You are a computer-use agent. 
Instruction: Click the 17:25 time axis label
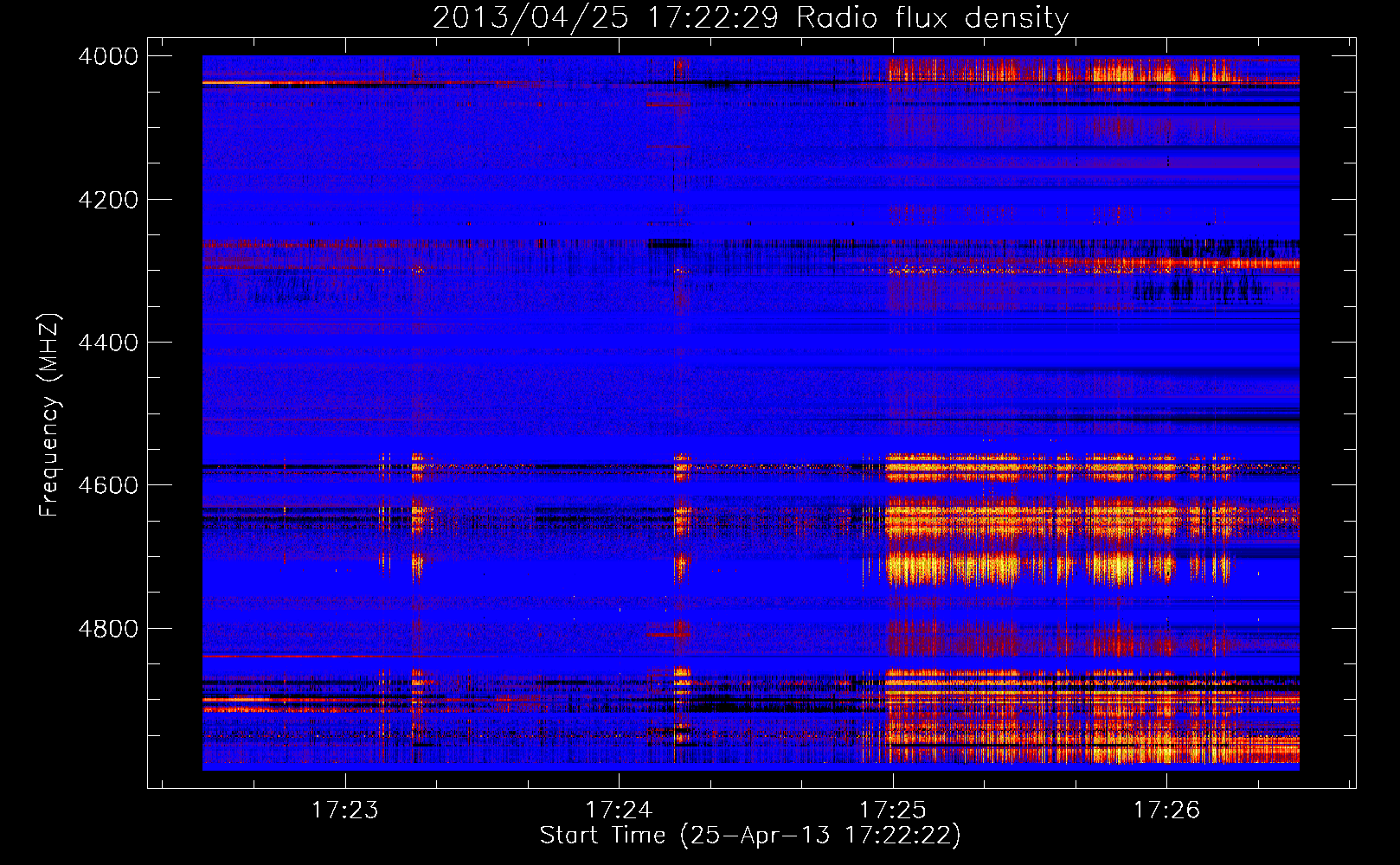pyautogui.click(x=892, y=810)
